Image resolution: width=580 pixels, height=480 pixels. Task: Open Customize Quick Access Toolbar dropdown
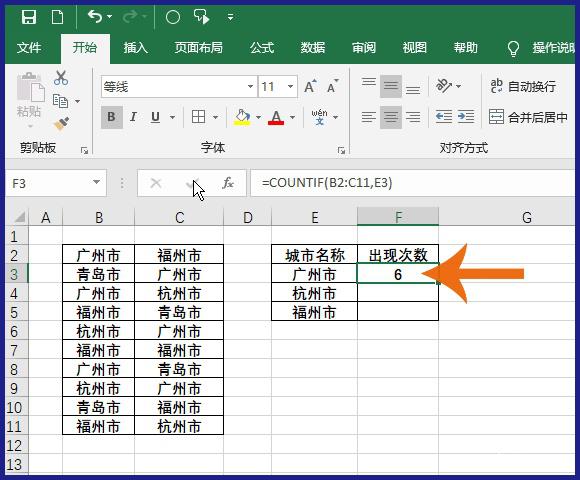[x=230, y=17]
